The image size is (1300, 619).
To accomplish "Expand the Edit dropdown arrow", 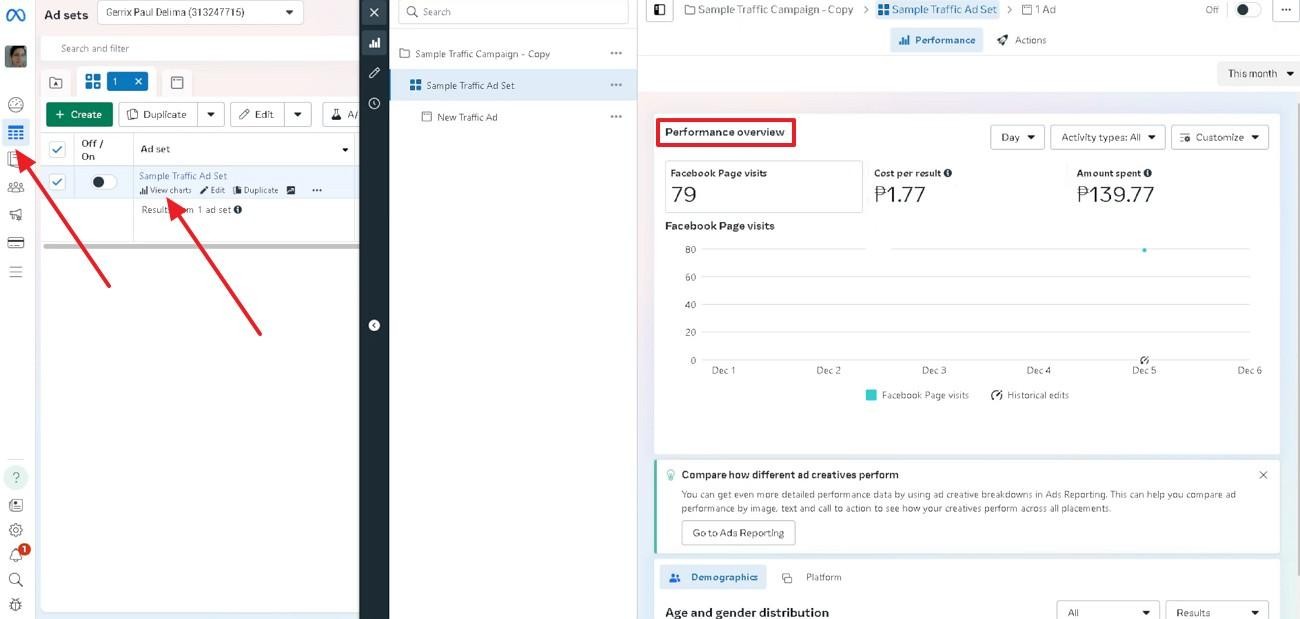I will (x=298, y=114).
